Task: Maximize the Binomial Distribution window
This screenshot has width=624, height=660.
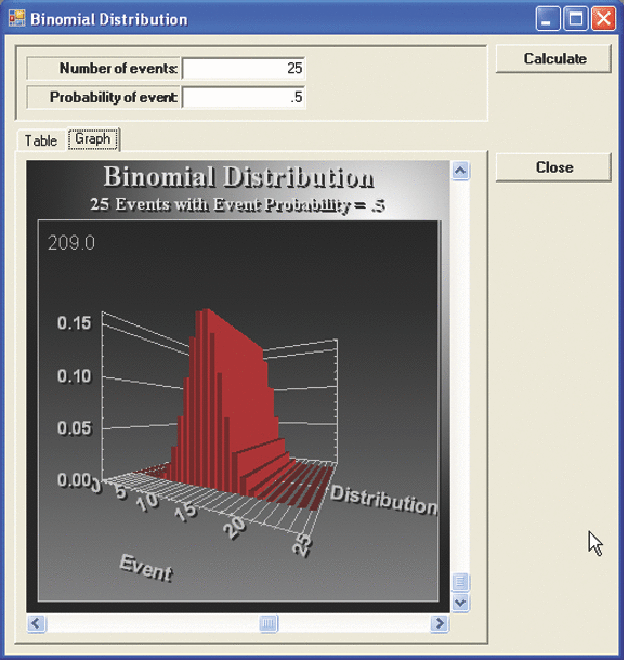Action: click(576, 19)
